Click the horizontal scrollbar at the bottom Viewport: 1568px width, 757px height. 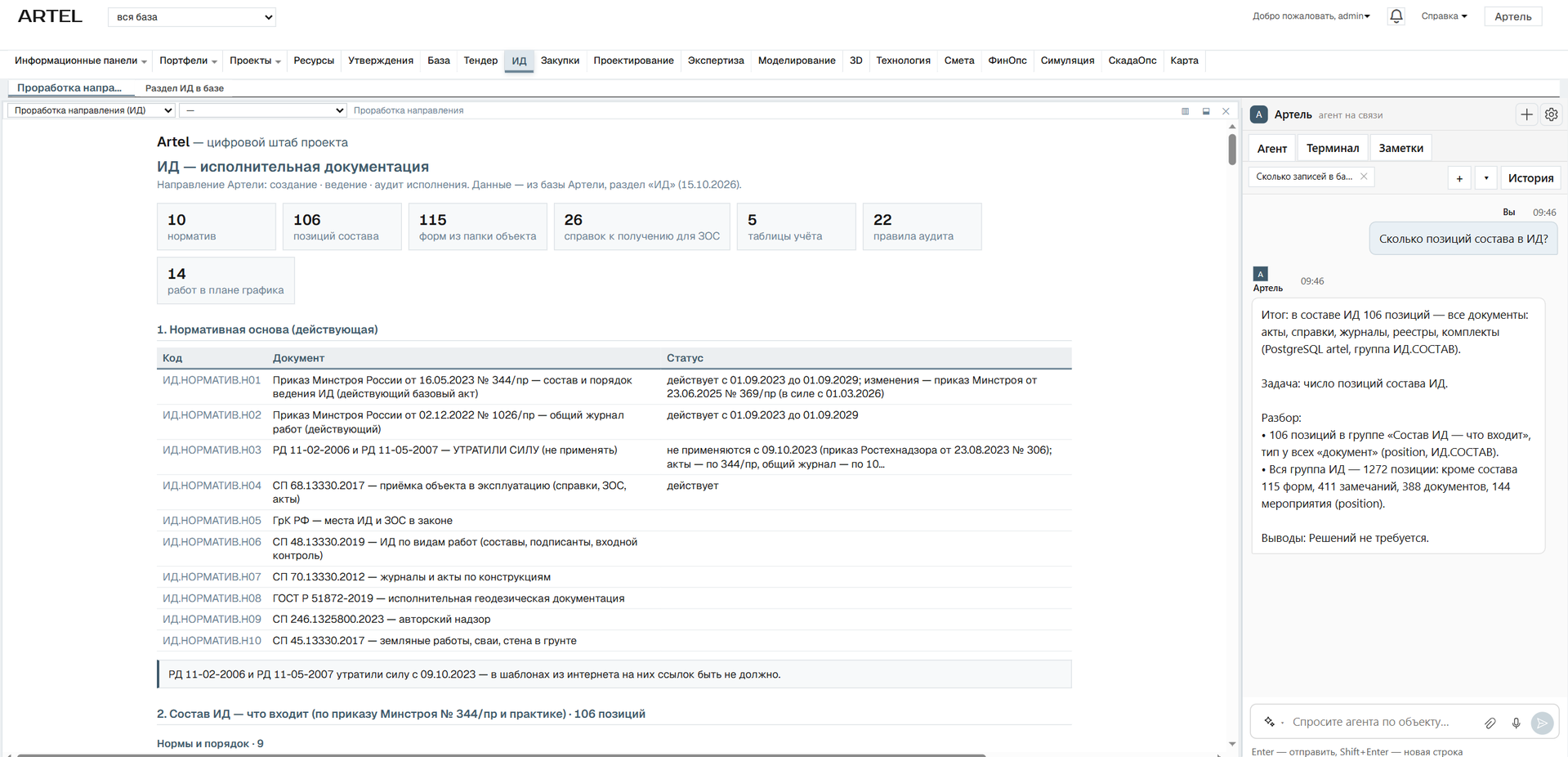click(x=500, y=755)
